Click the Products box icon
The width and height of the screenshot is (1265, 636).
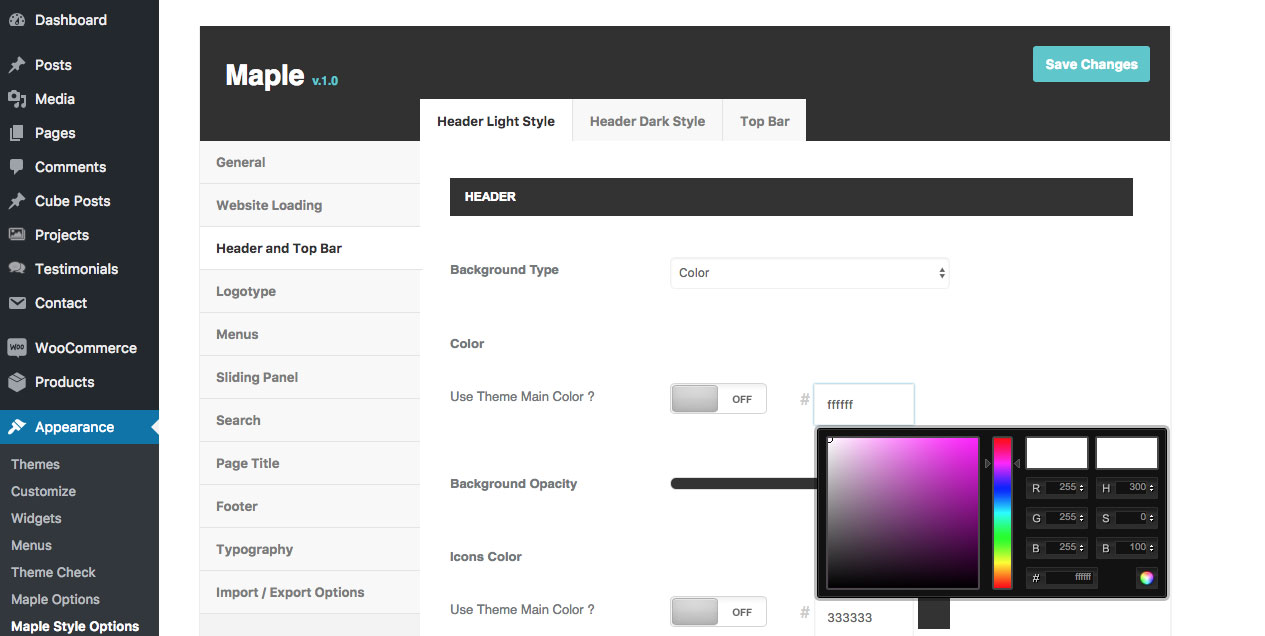pos(17,382)
